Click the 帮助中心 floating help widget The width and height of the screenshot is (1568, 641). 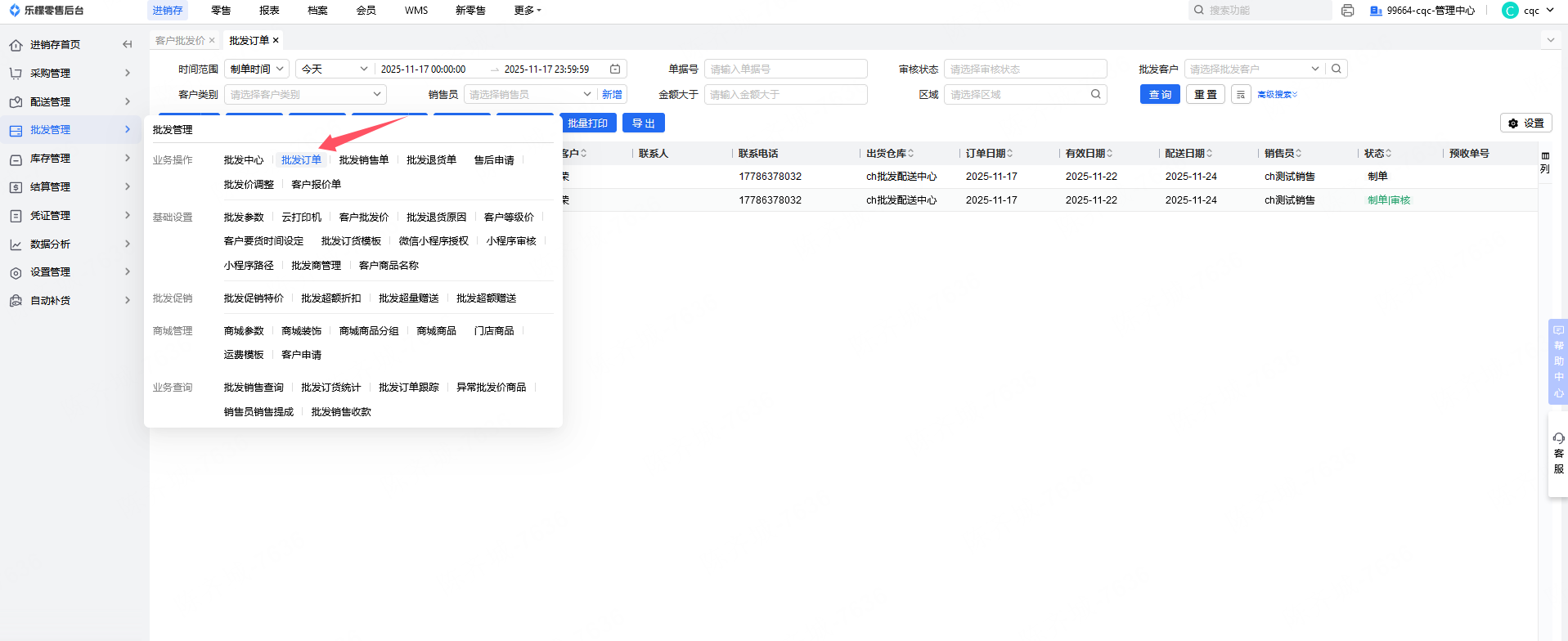[1558, 361]
